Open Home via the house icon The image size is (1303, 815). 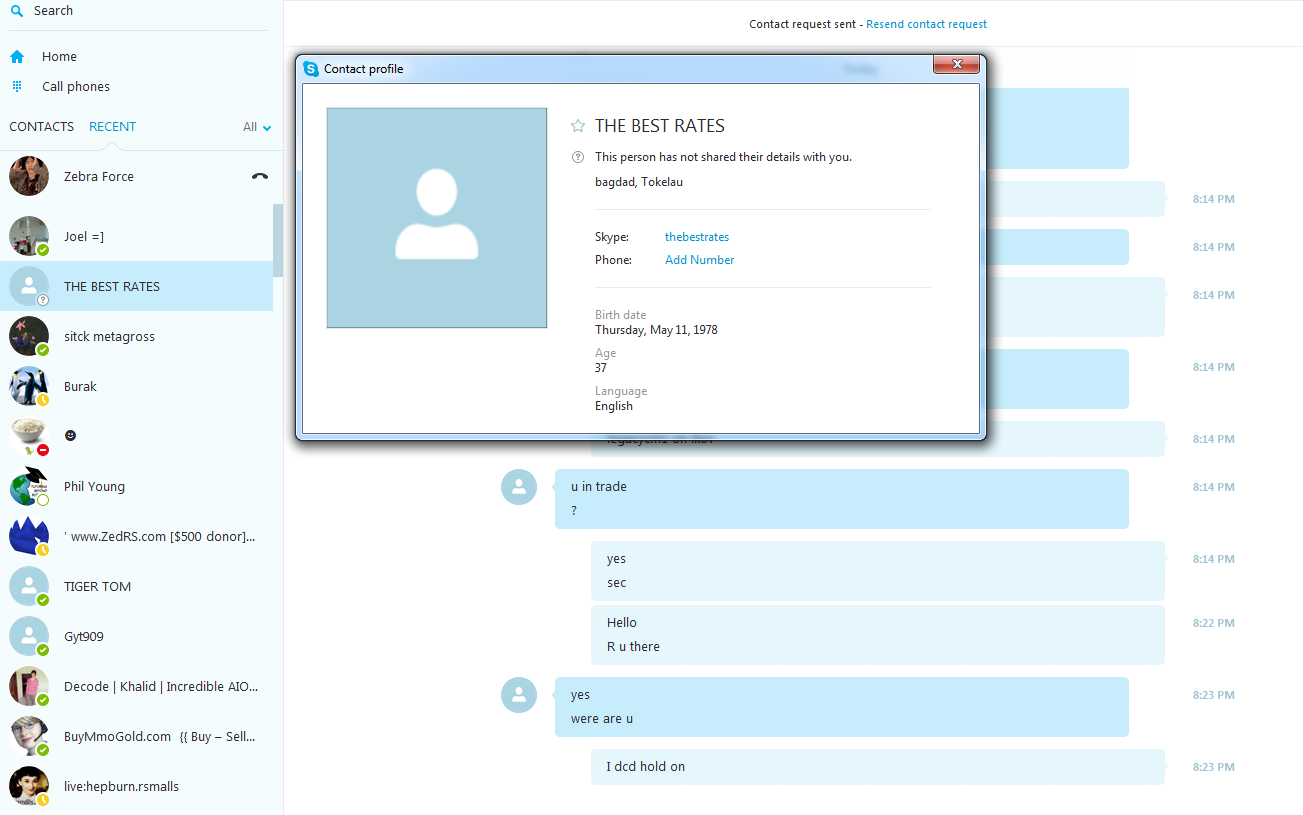[17, 57]
